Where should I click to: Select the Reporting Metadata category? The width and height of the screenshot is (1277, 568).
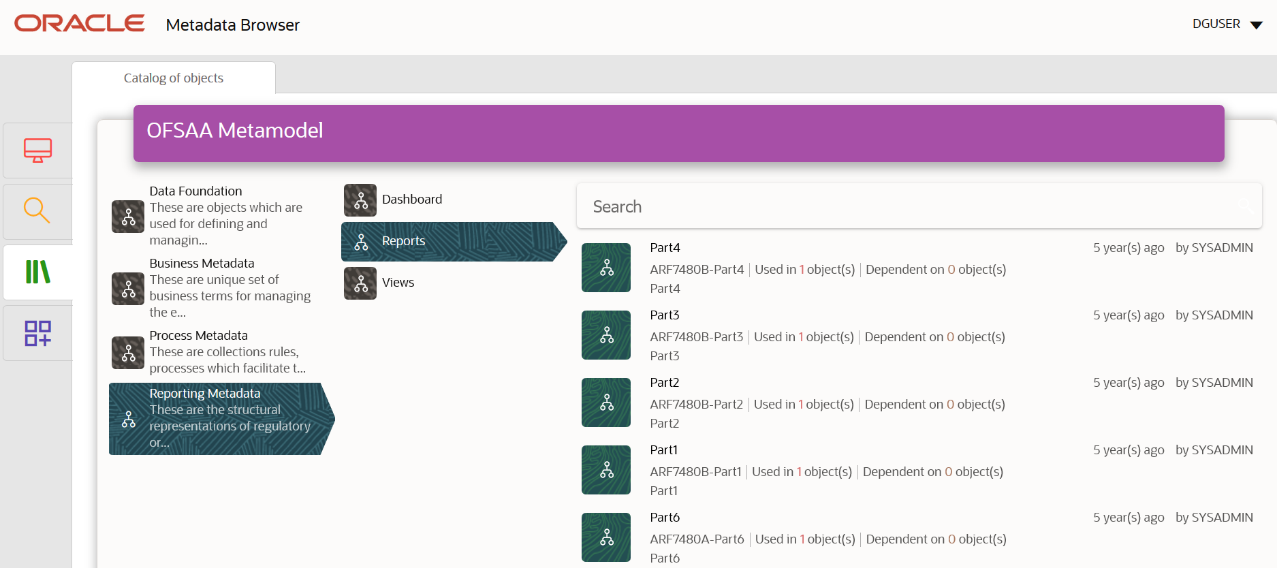221,419
